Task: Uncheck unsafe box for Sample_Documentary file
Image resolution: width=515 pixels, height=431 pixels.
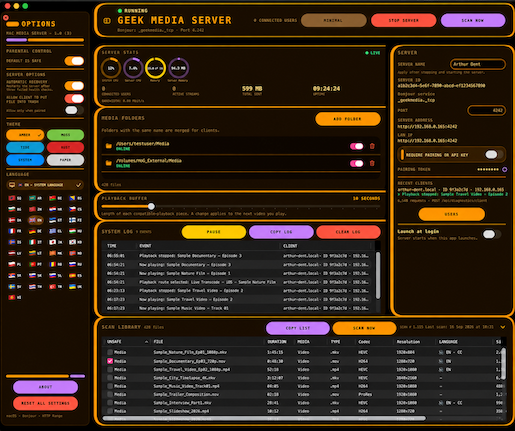Action: point(110,361)
